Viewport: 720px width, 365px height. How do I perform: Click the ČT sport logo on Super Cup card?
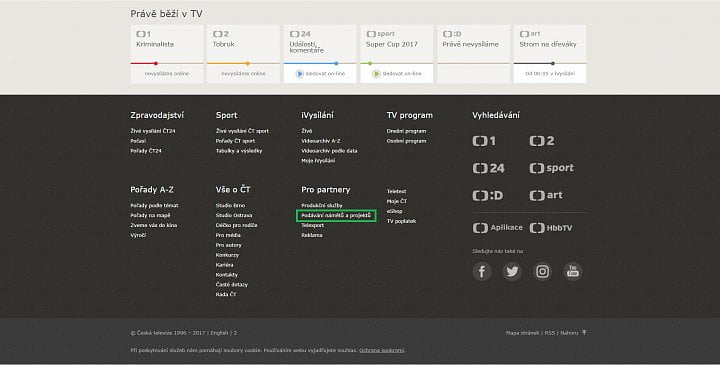pos(381,34)
